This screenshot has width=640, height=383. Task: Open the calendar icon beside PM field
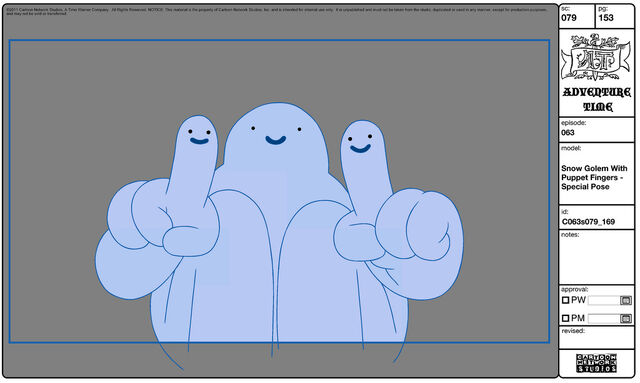click(x=626, y=318)
